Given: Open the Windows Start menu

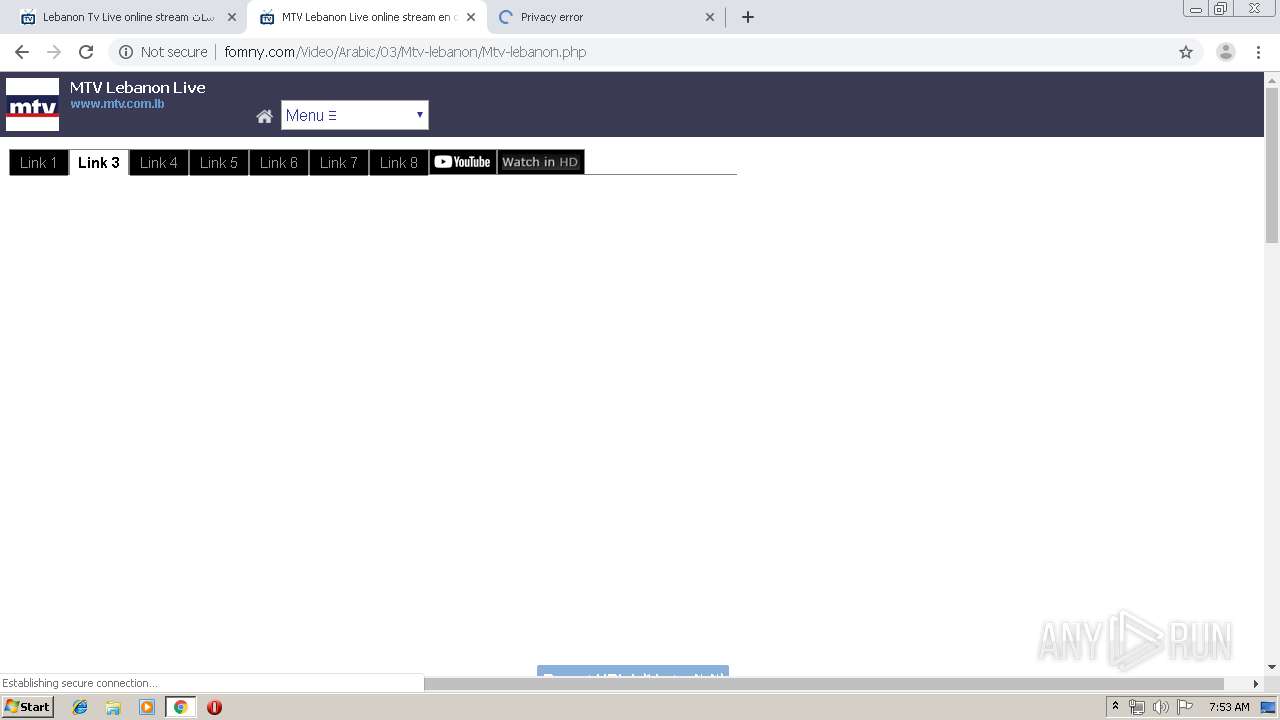Looking at the screenshot, I should (x=28, y=707).
